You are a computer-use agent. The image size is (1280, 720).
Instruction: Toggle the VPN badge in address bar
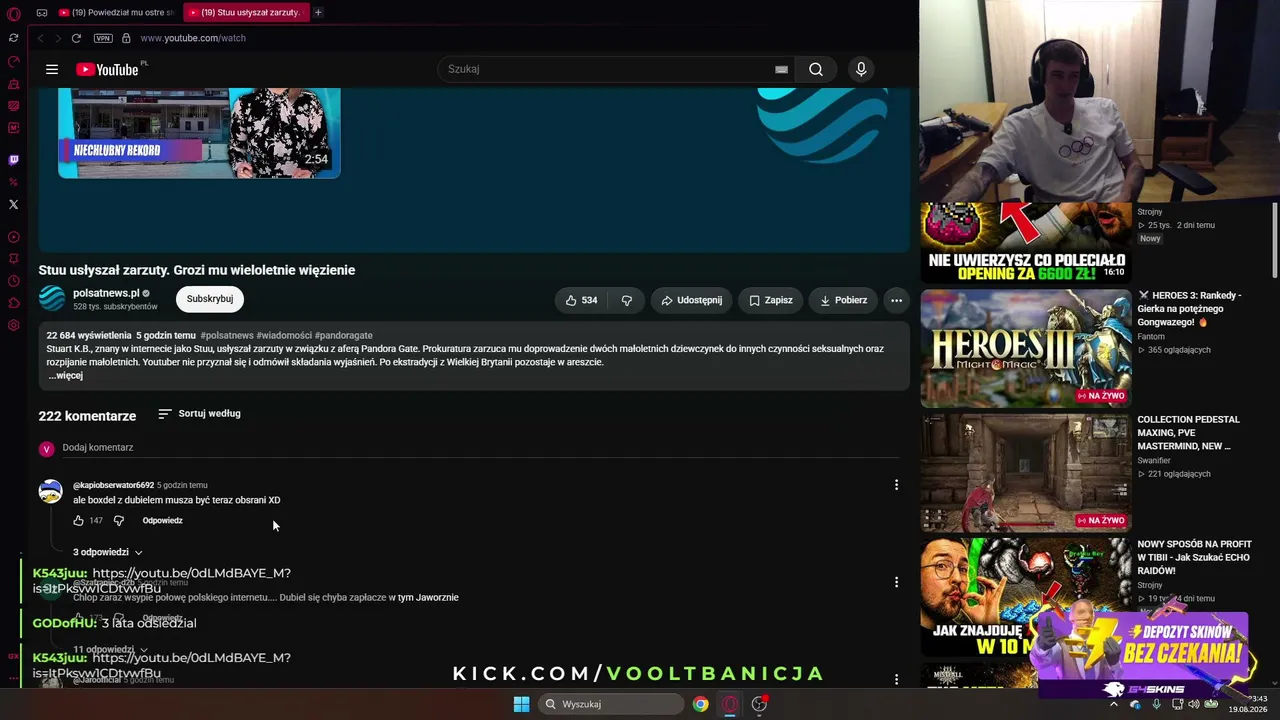(x=103, y=38)
